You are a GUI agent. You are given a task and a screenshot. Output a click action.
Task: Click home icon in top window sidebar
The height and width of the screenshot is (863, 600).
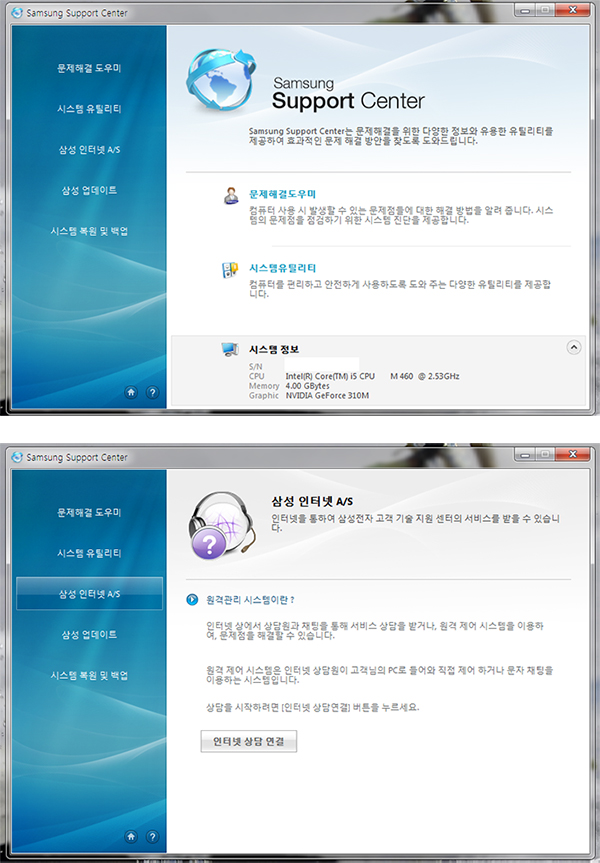[131, 392]
